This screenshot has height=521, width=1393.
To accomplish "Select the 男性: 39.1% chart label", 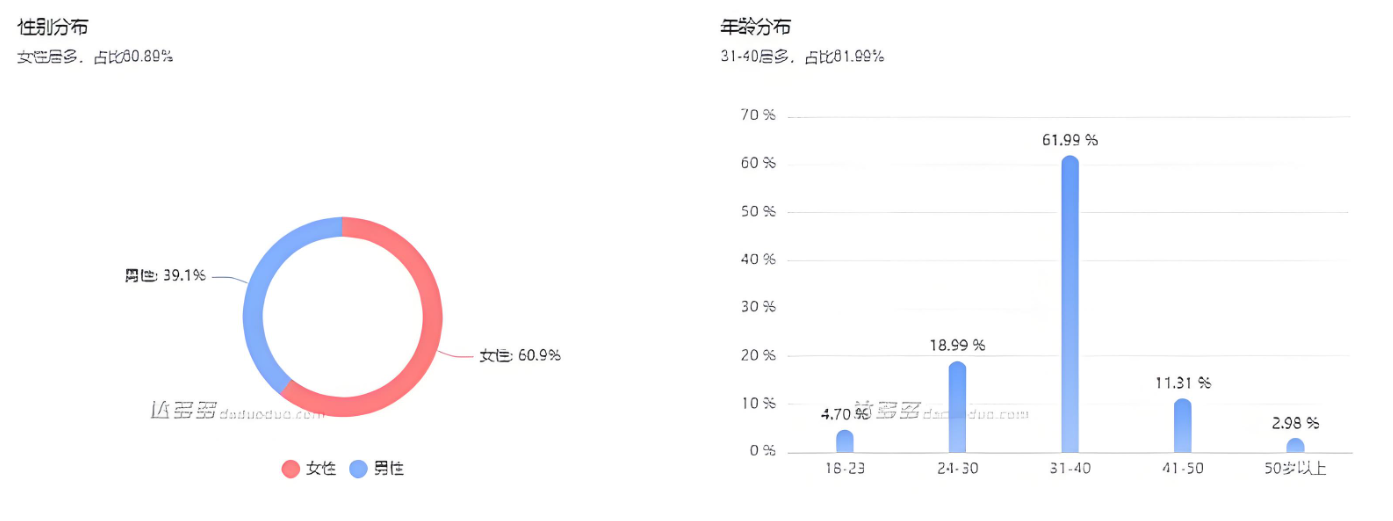I will point(165,275).
